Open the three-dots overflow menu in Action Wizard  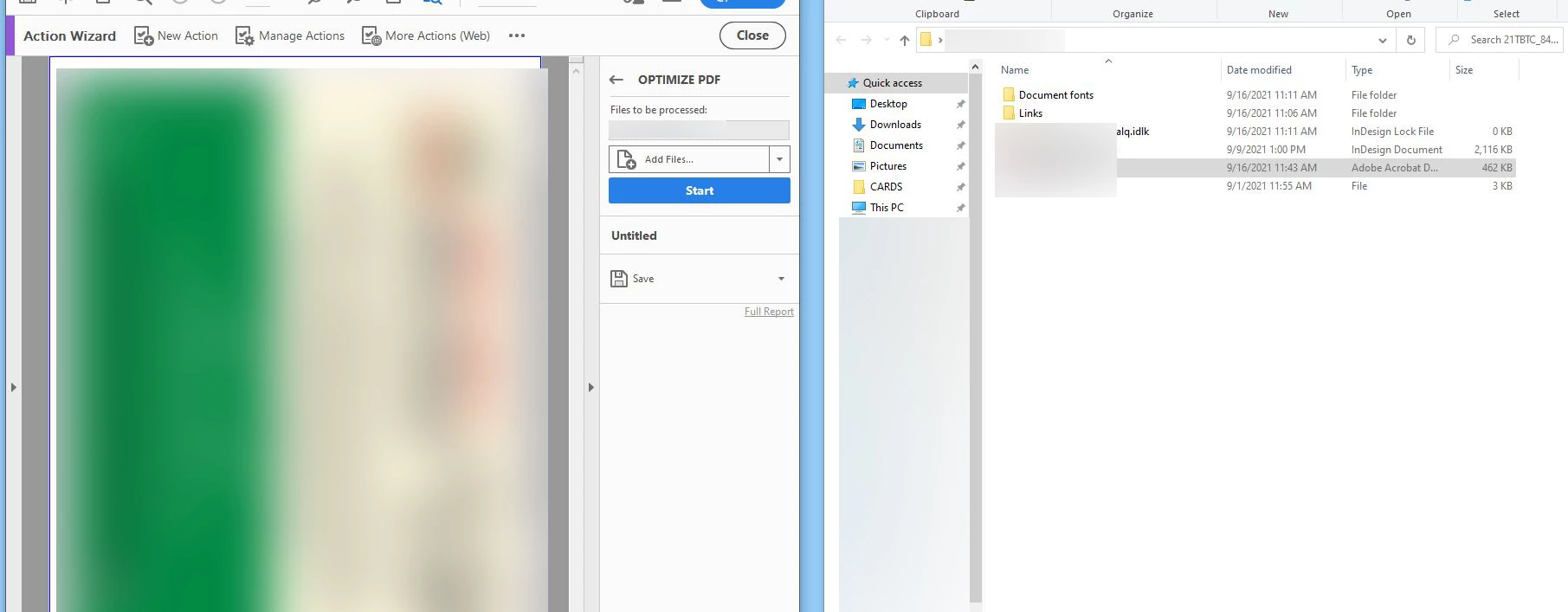517,36
